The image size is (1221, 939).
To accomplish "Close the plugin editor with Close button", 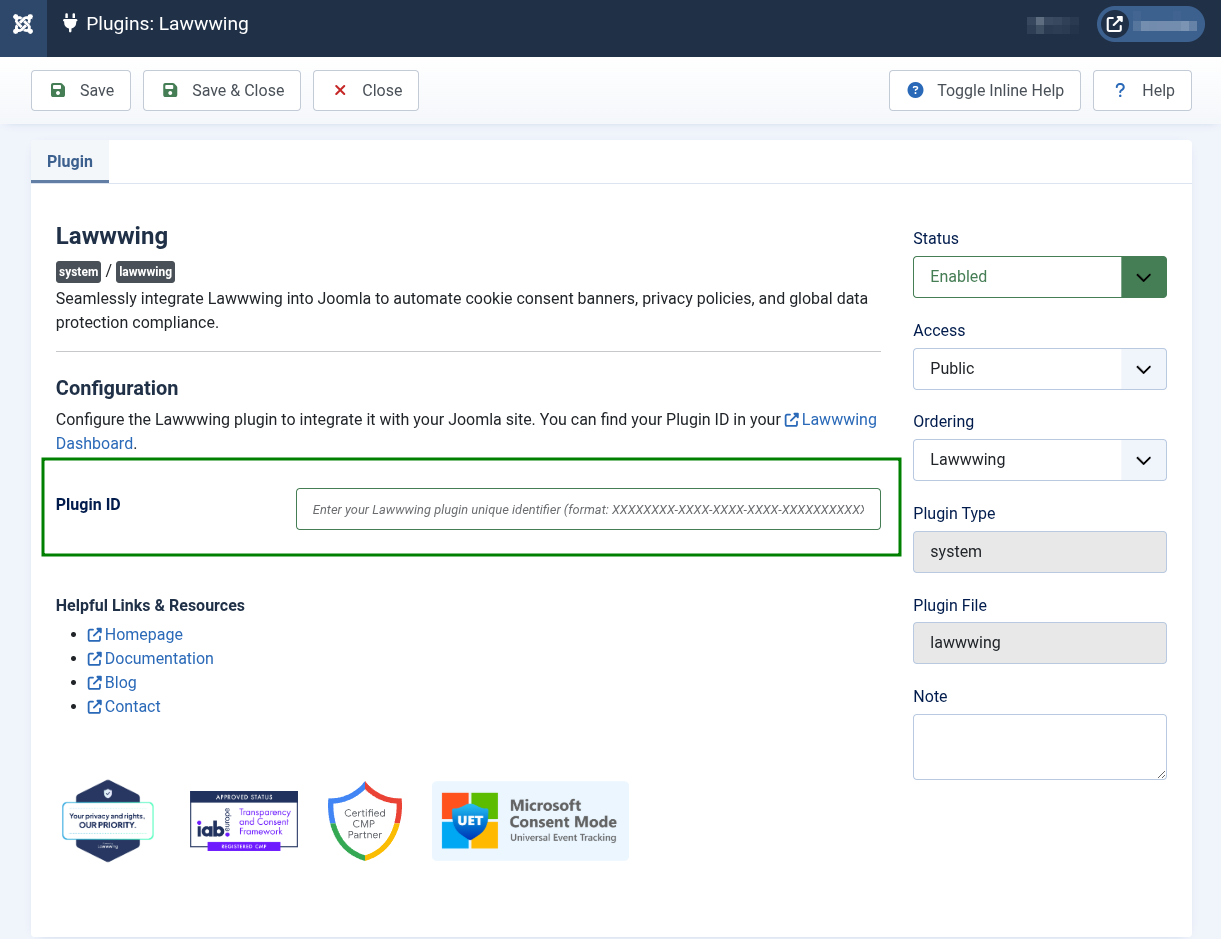I will tap(366, 90).
